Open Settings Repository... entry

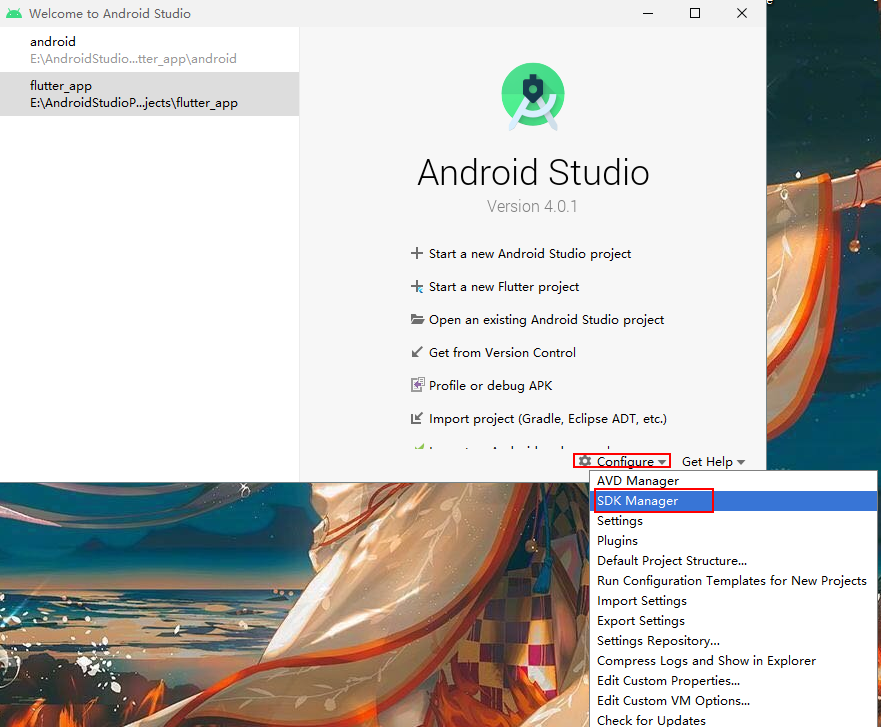(x=733, y=641)
